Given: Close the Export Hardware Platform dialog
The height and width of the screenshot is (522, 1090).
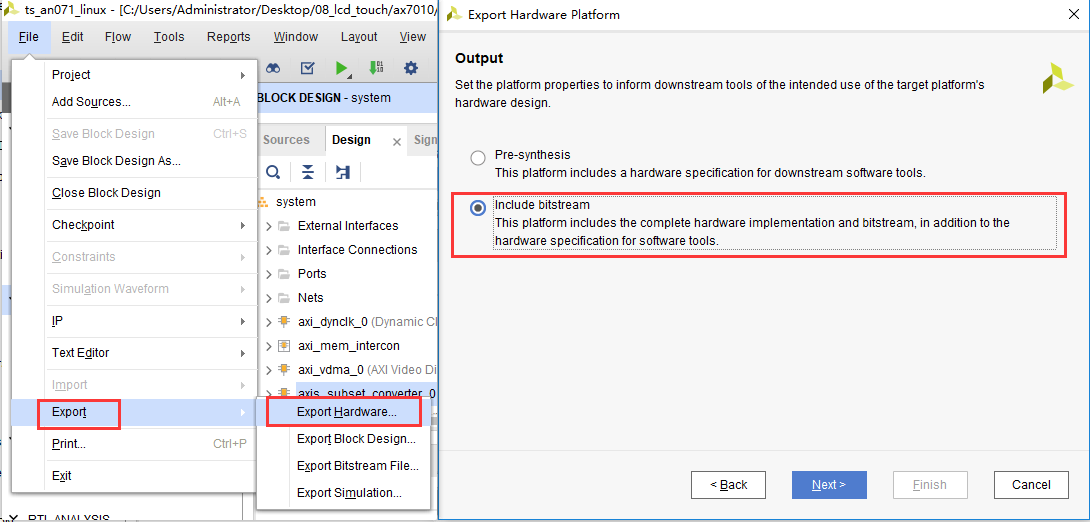Looking at the screenshot, I should tap(1073, 15).
